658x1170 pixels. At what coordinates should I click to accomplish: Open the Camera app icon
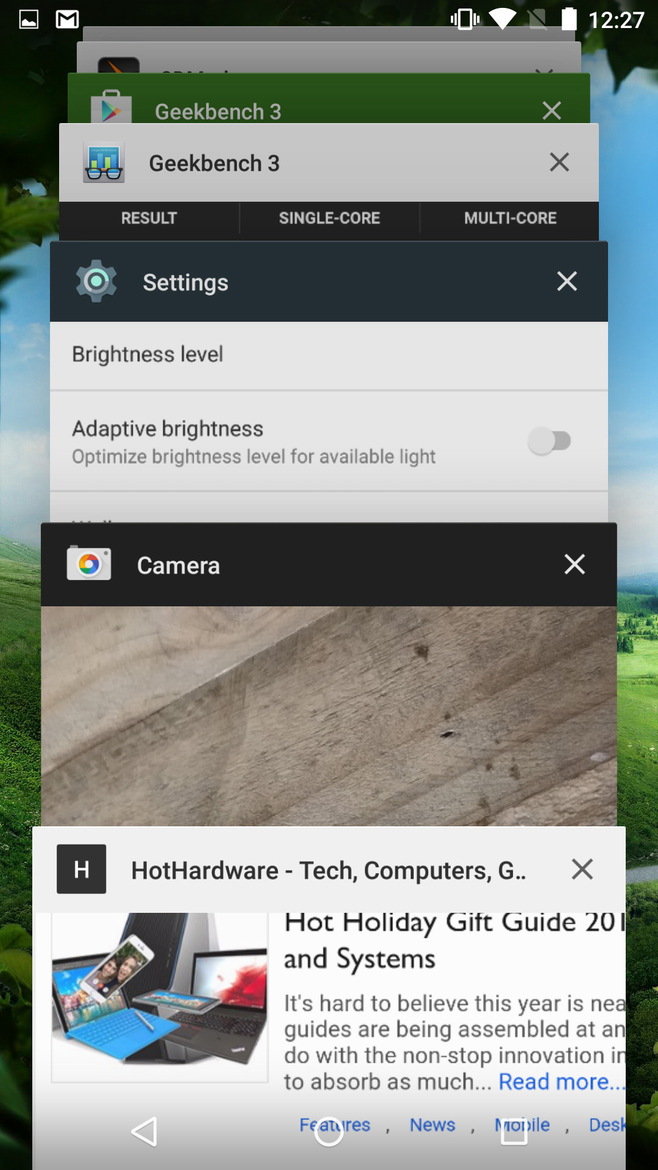click(89, 563)
